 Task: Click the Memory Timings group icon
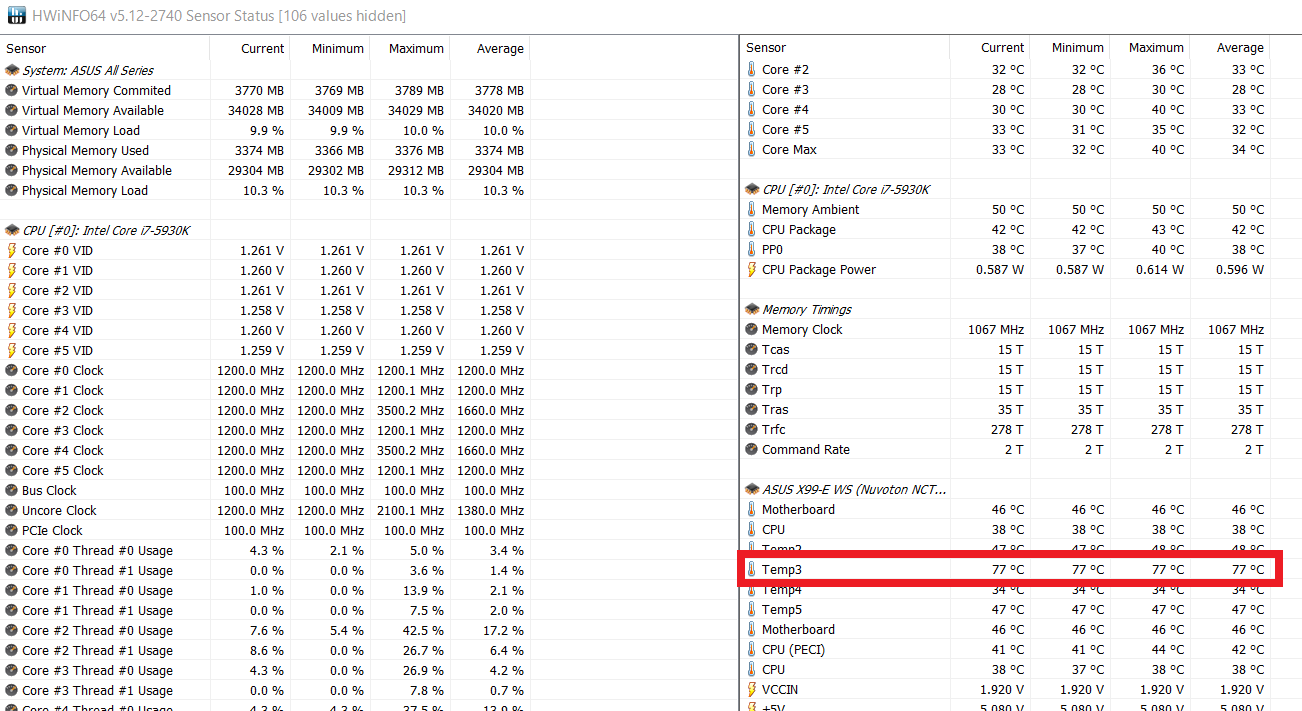tap(752, 309)
